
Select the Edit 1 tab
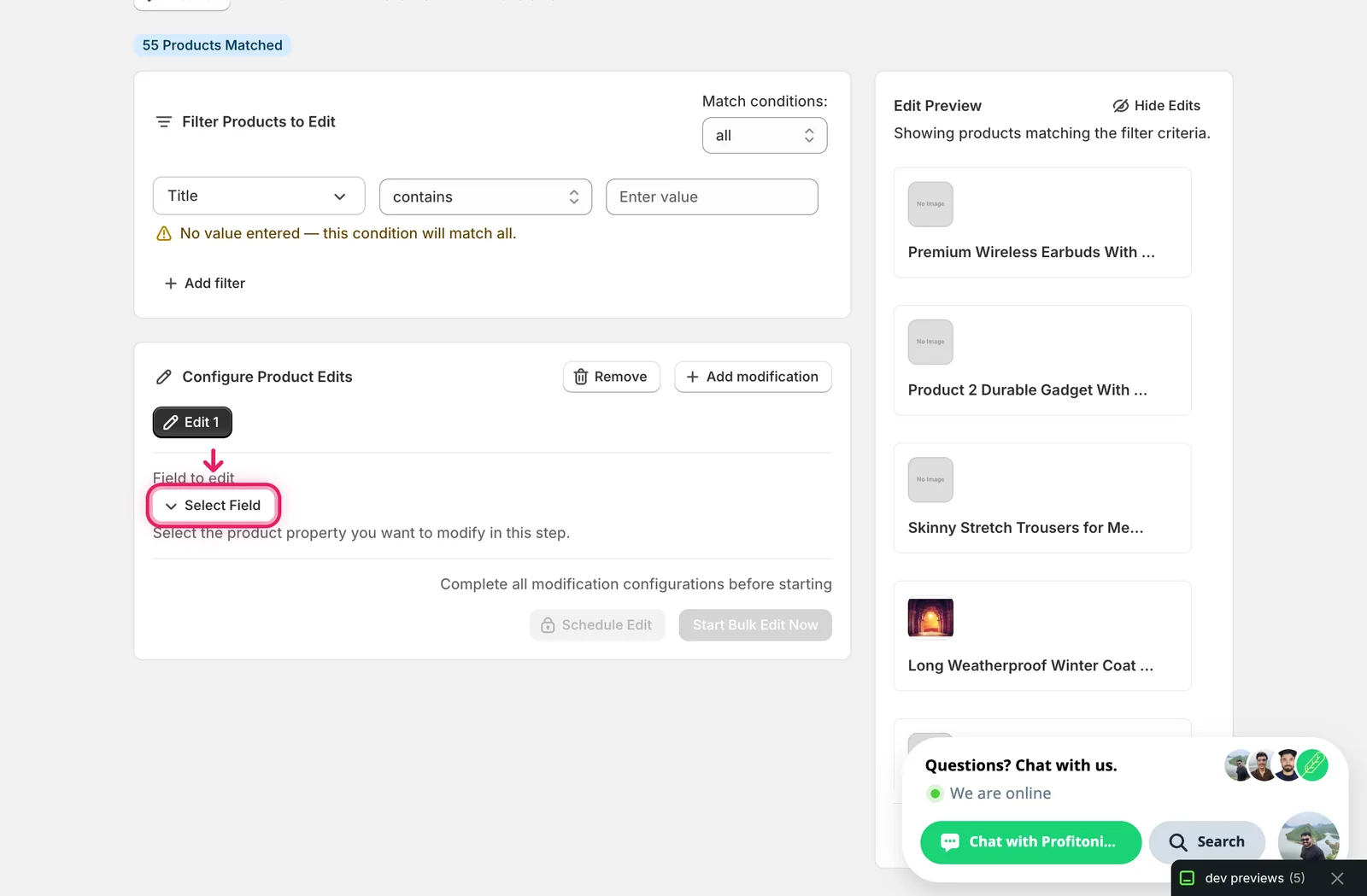pyautogui.click(x=192, y=422)
